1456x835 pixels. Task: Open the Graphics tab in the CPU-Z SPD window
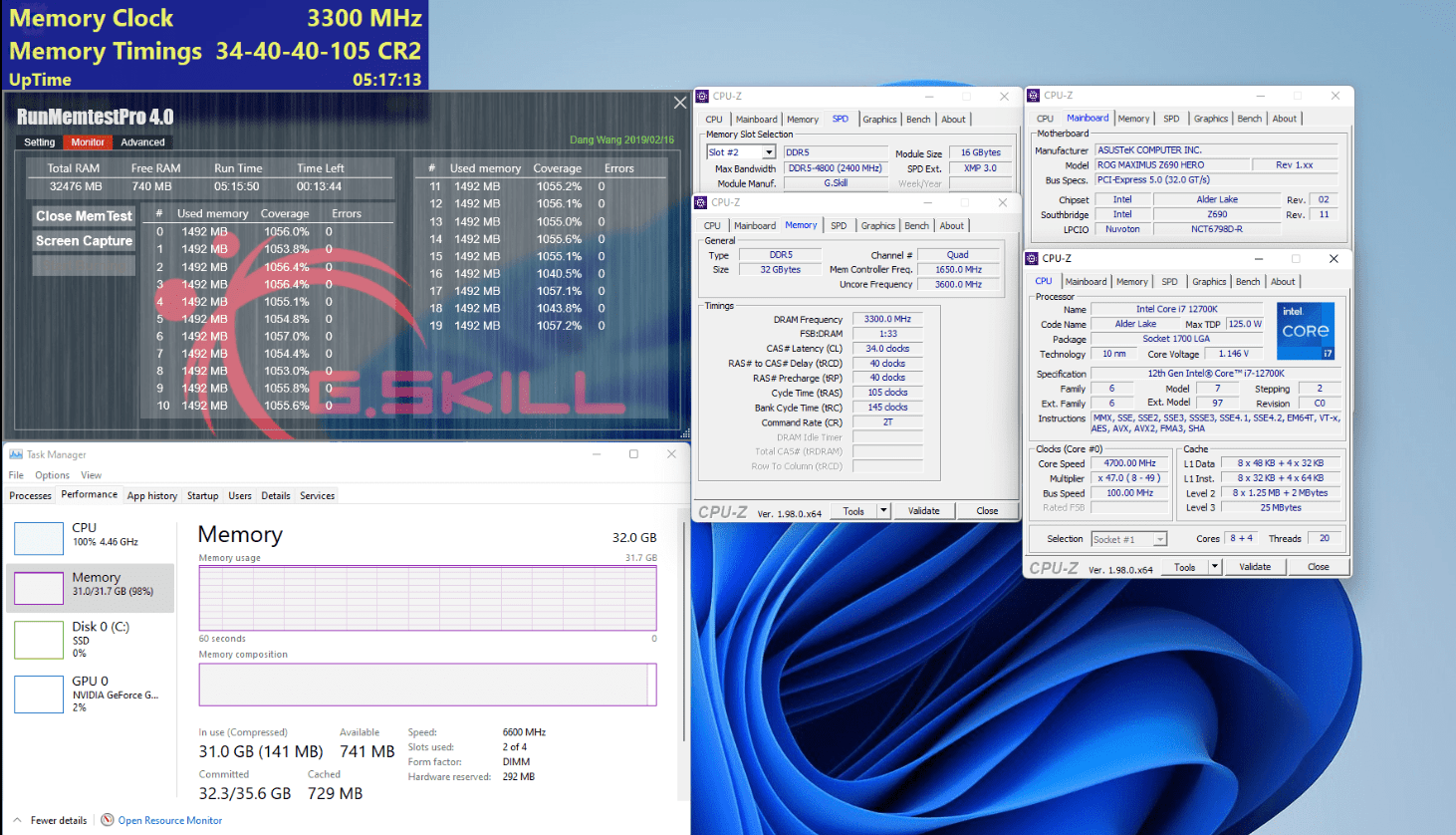click(879, 120)
